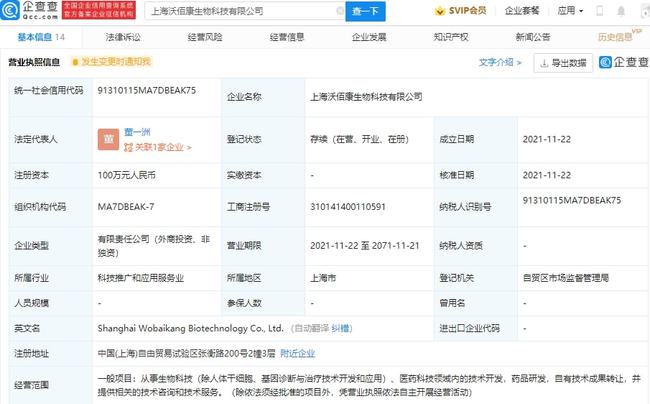Viewport: 650px width, 404px height.
Task: Open 附近企业 nearby companies link
Action: [x=298, y=353]
